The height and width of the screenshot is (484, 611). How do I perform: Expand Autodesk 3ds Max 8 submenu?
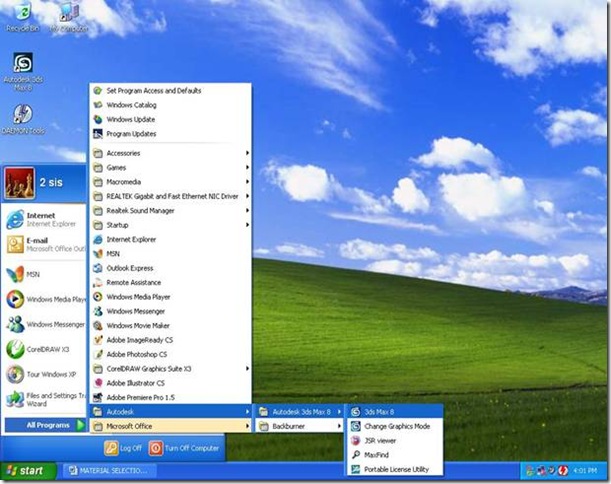click(299, 412)
